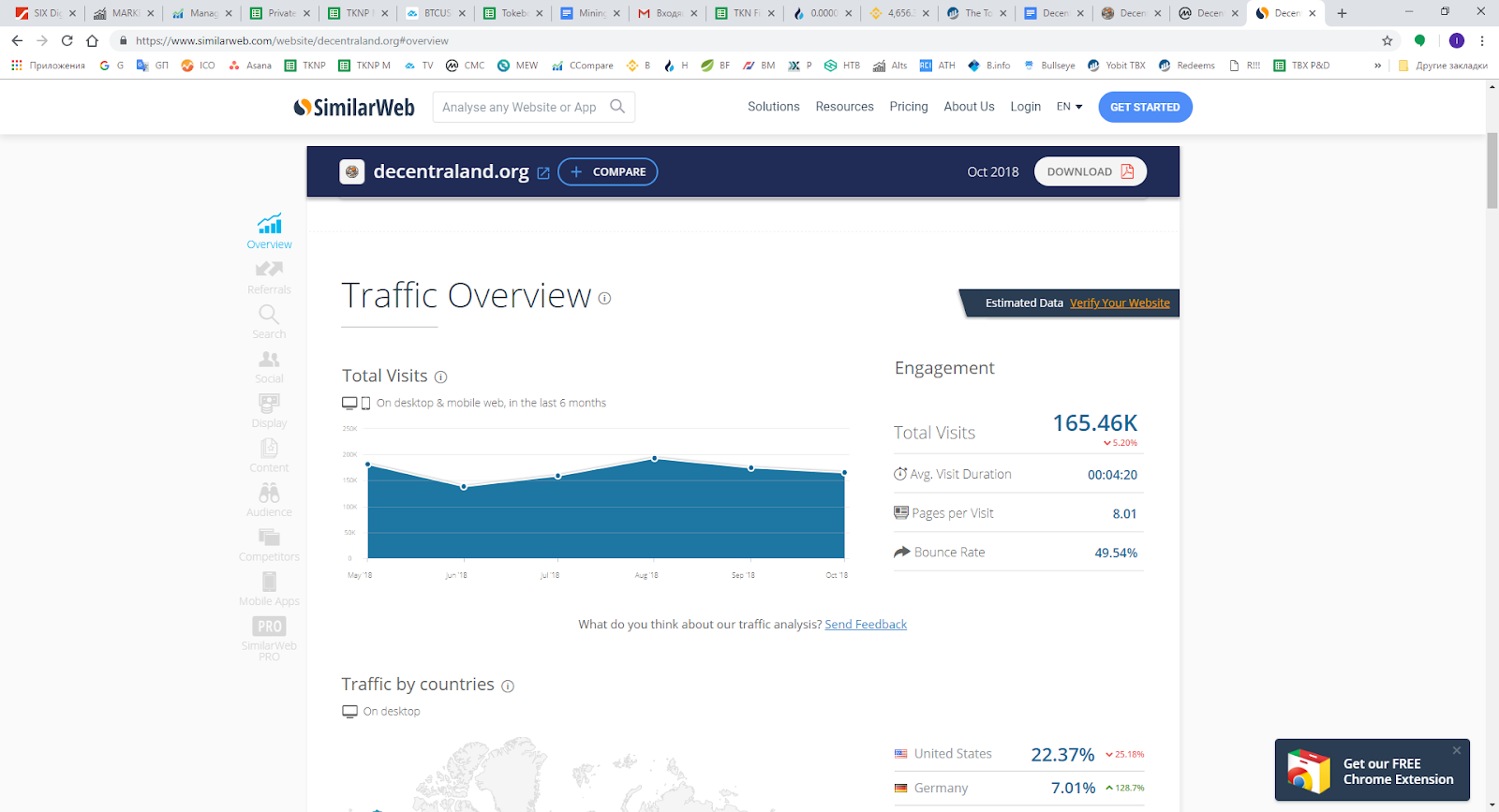Viewport: 1499px width, 812px height.
Task: Click Verify Your Website link
Action: click(1120, 303)
